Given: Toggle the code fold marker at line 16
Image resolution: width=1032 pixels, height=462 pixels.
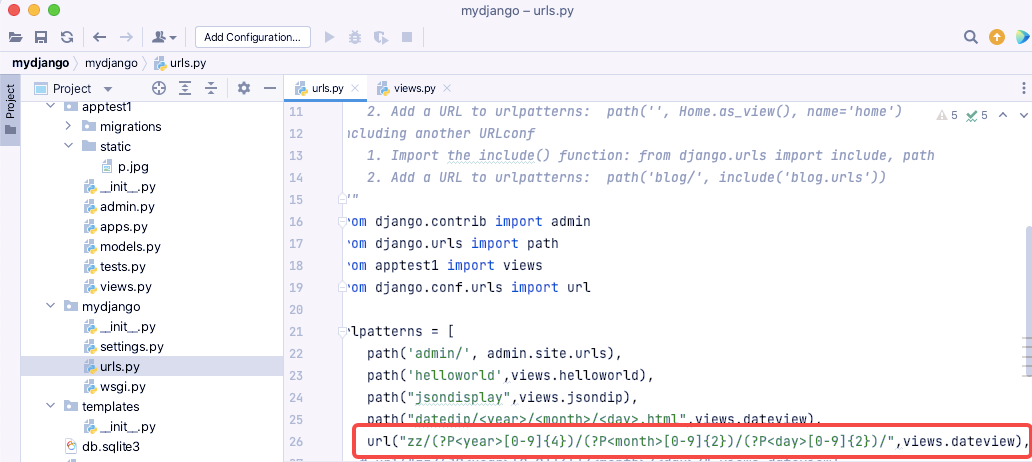Looking at the screenshot, I should (342, 222).
